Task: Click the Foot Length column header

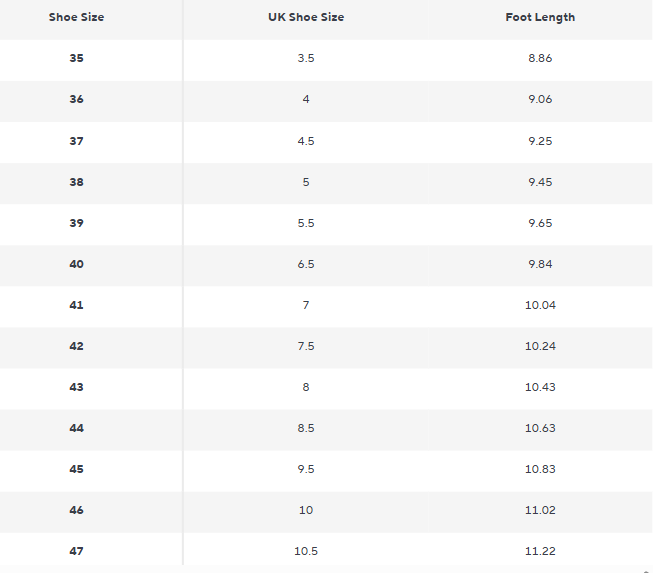Action: [540, 18]
